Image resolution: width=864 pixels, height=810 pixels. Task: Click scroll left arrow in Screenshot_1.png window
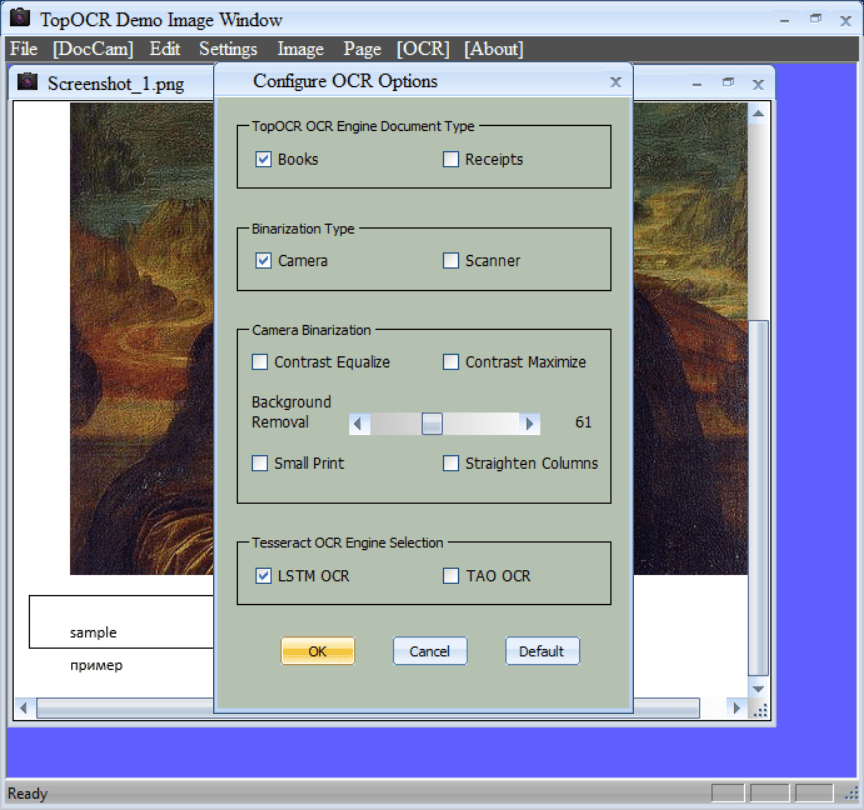click(24, 708)
